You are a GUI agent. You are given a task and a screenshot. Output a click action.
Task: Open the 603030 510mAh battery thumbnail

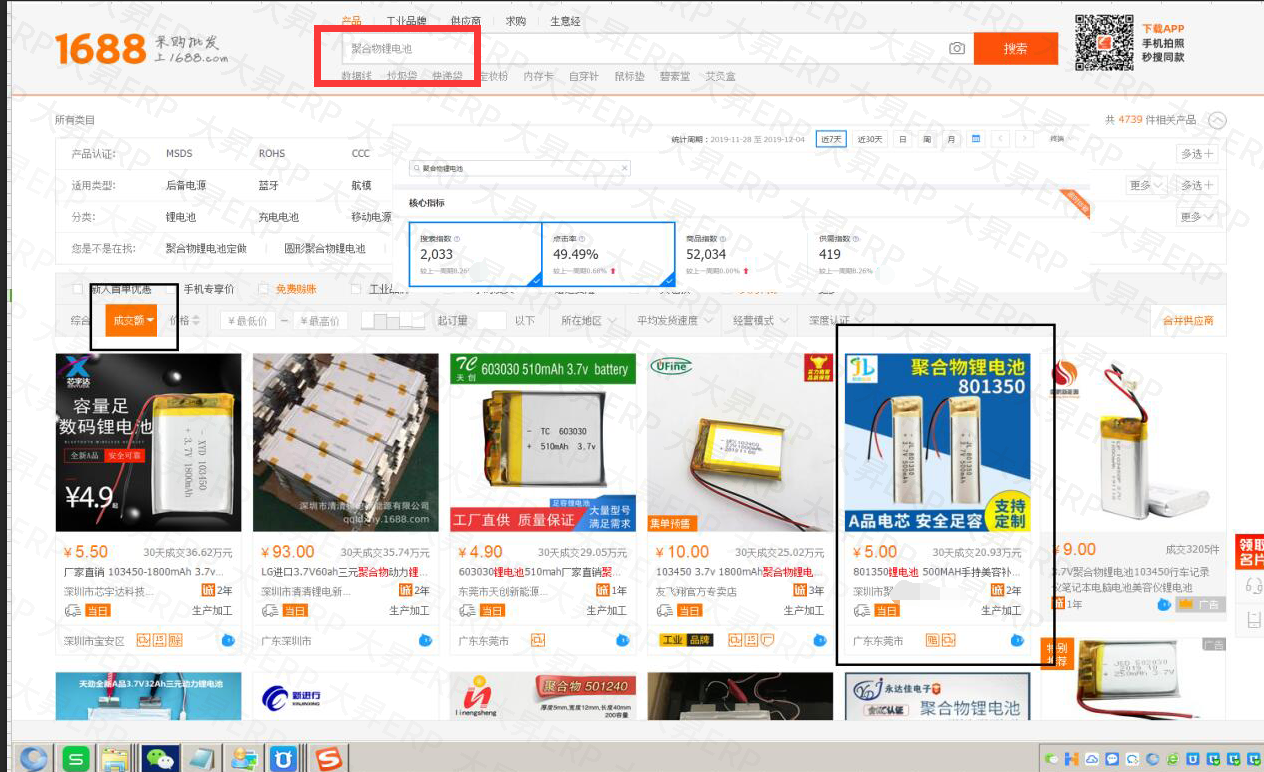coord(543,442)
